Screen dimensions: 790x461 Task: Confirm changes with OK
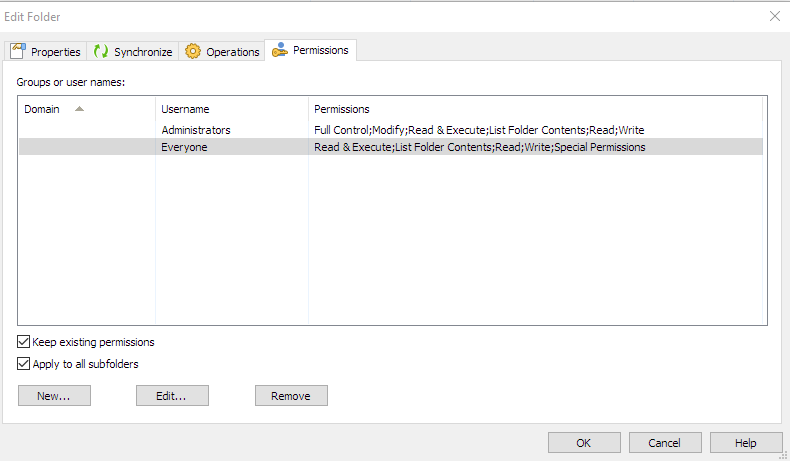584,443
